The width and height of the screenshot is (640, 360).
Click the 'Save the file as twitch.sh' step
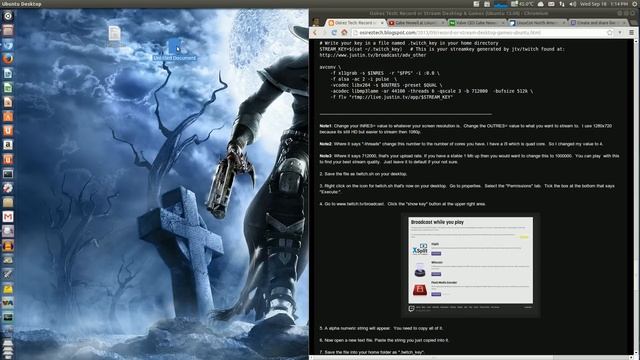(x=363, y=174)
